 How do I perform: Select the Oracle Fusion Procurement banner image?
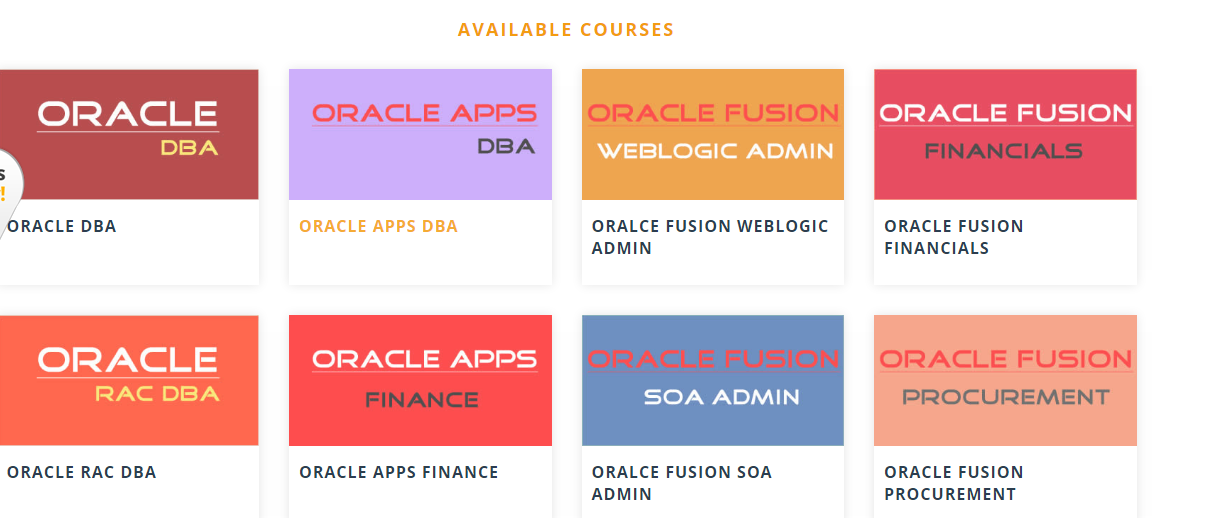[x=1005, y=380]
